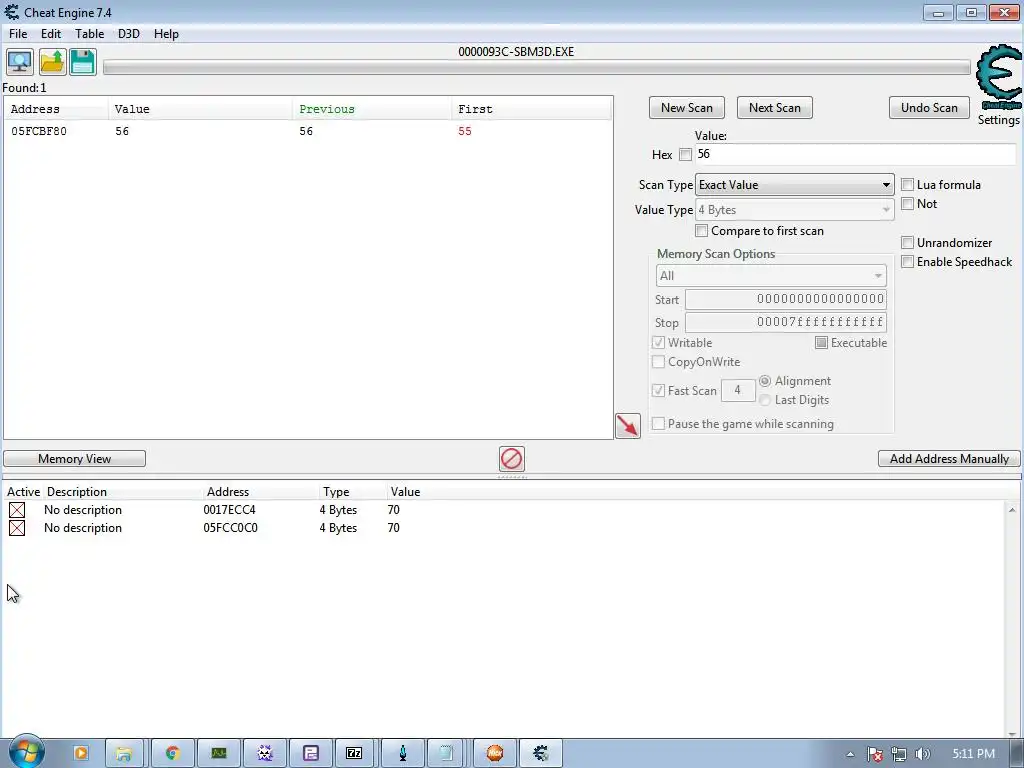Select the Alignment radio button
This screenshot has width=1024, height=768.
765,381
